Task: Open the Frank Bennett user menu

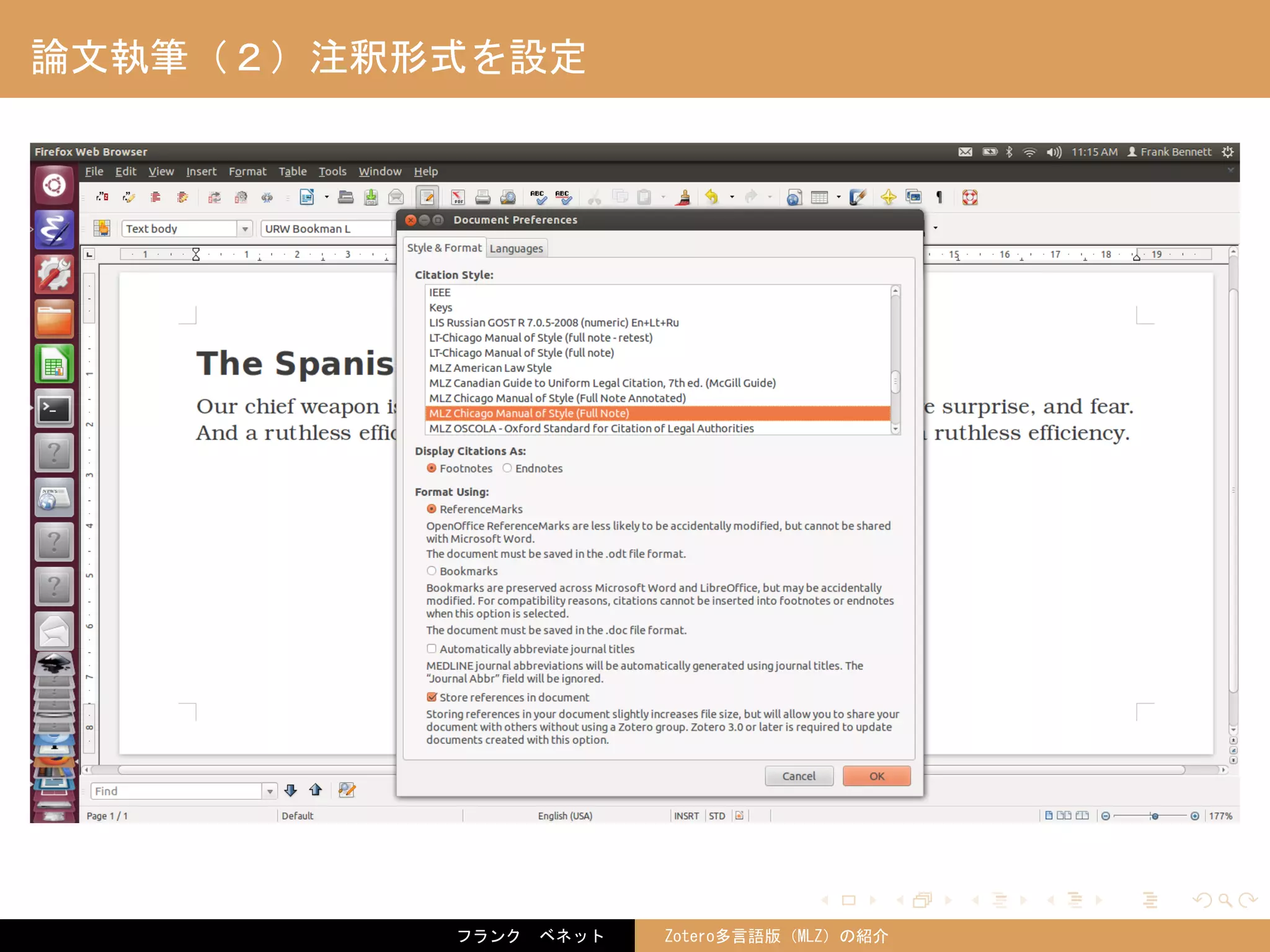Action: [x=1169, y=152]
